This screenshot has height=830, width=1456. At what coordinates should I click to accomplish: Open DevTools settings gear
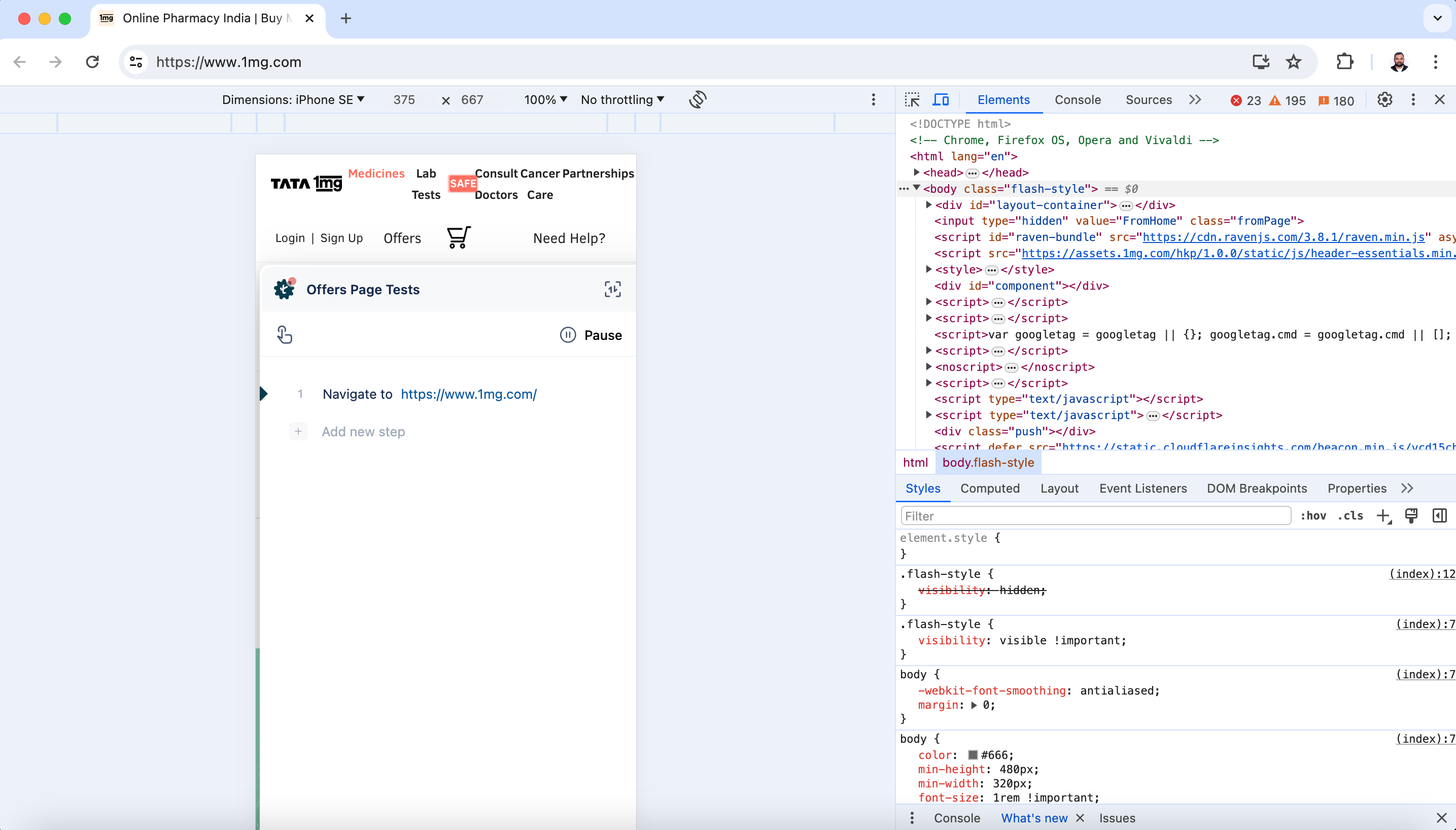click(x=1385, y=100)
